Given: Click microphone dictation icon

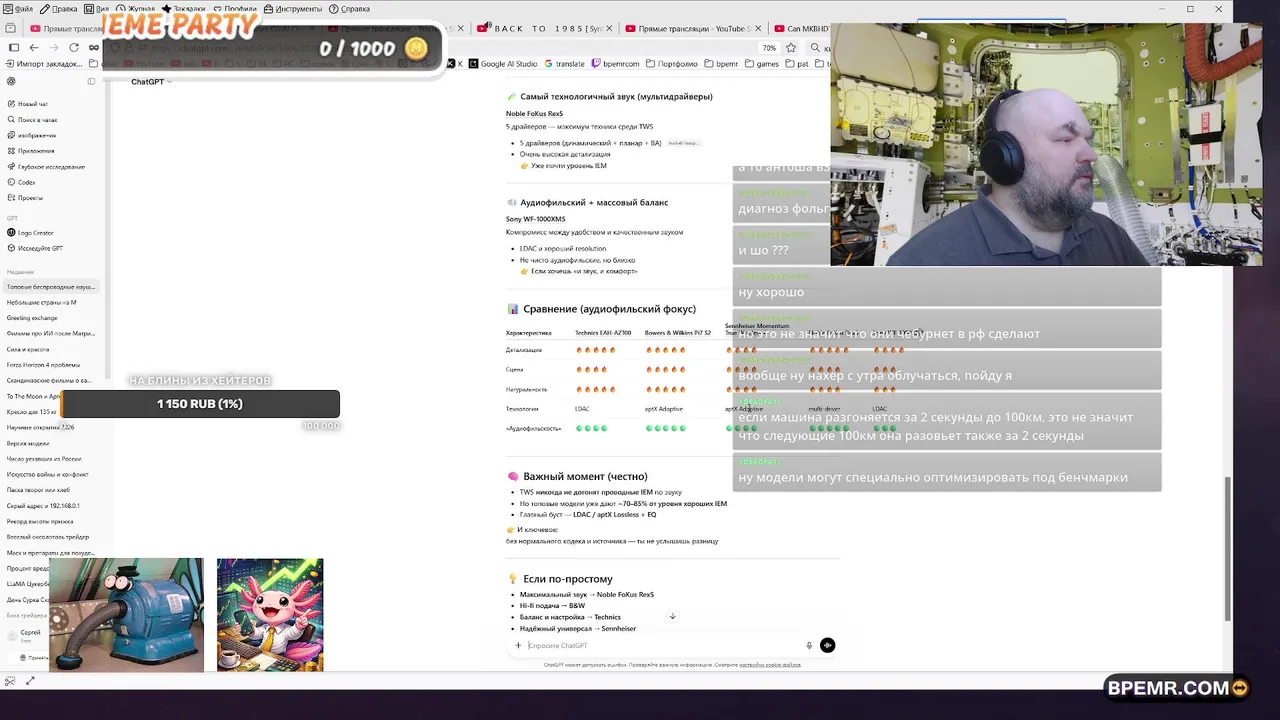Looking at the screenshot, I should click(809, 645).
